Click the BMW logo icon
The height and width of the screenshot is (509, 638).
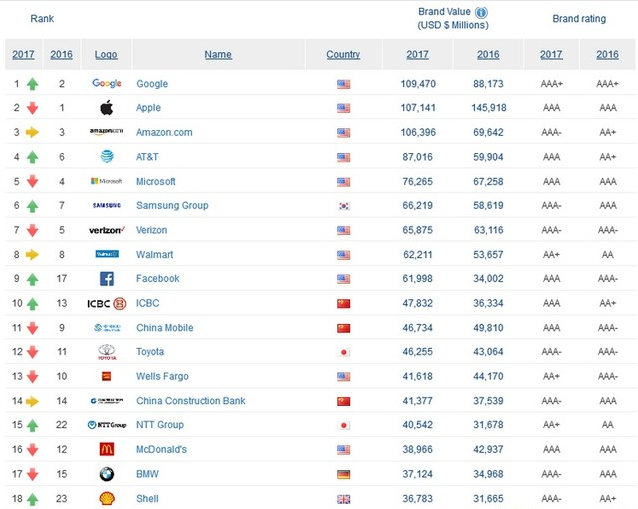(106, 474)
